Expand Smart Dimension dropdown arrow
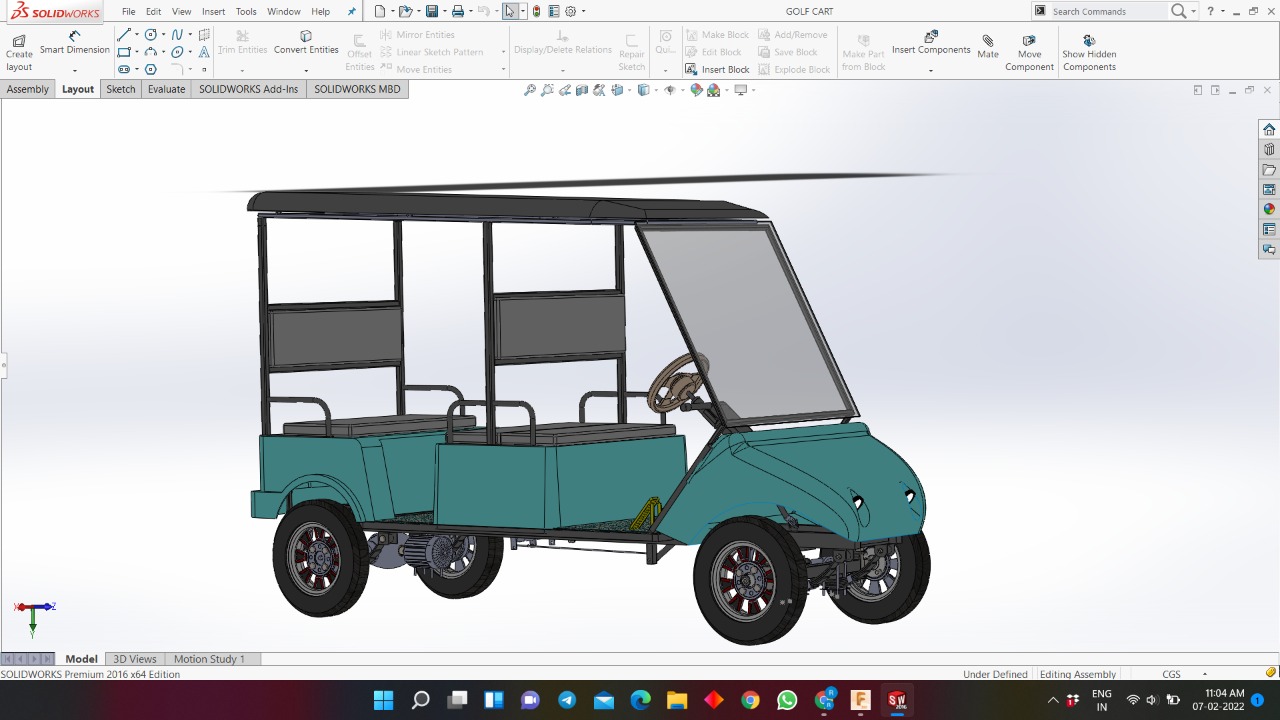The image size is (1280, 720). click(x=75, y=71)
